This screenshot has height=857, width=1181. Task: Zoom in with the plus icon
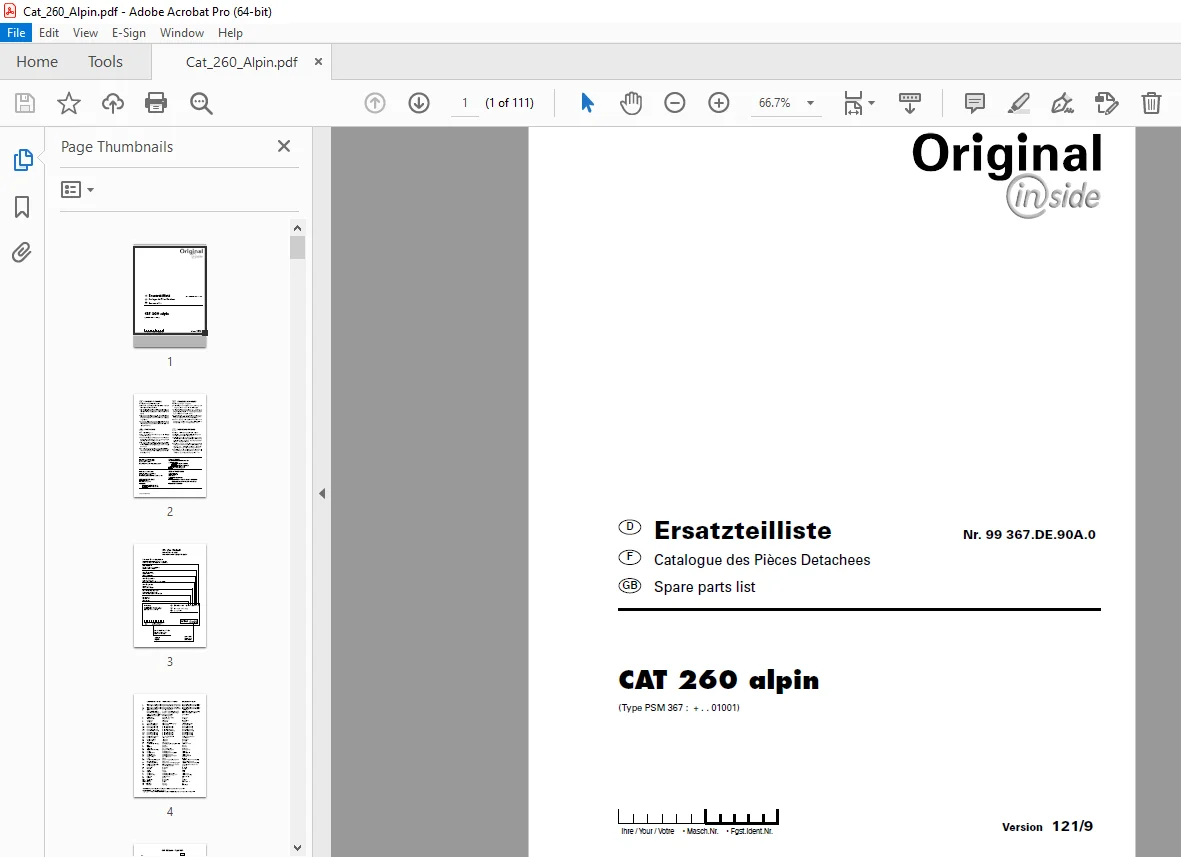[x=719, y=103]
